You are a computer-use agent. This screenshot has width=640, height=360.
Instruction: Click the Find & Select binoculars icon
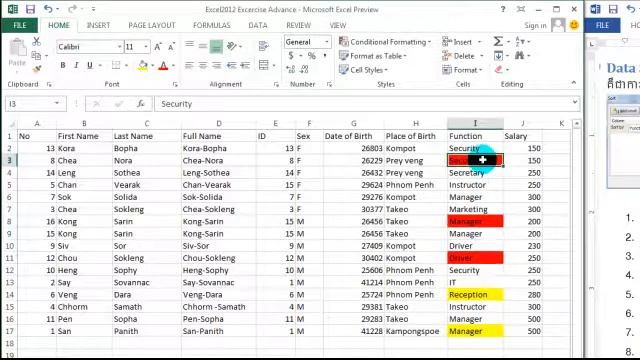(x=519, y=55)
